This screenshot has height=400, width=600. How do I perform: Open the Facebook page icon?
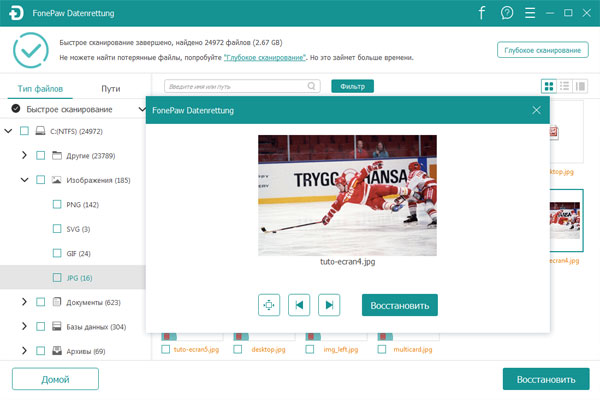[481, 13]
